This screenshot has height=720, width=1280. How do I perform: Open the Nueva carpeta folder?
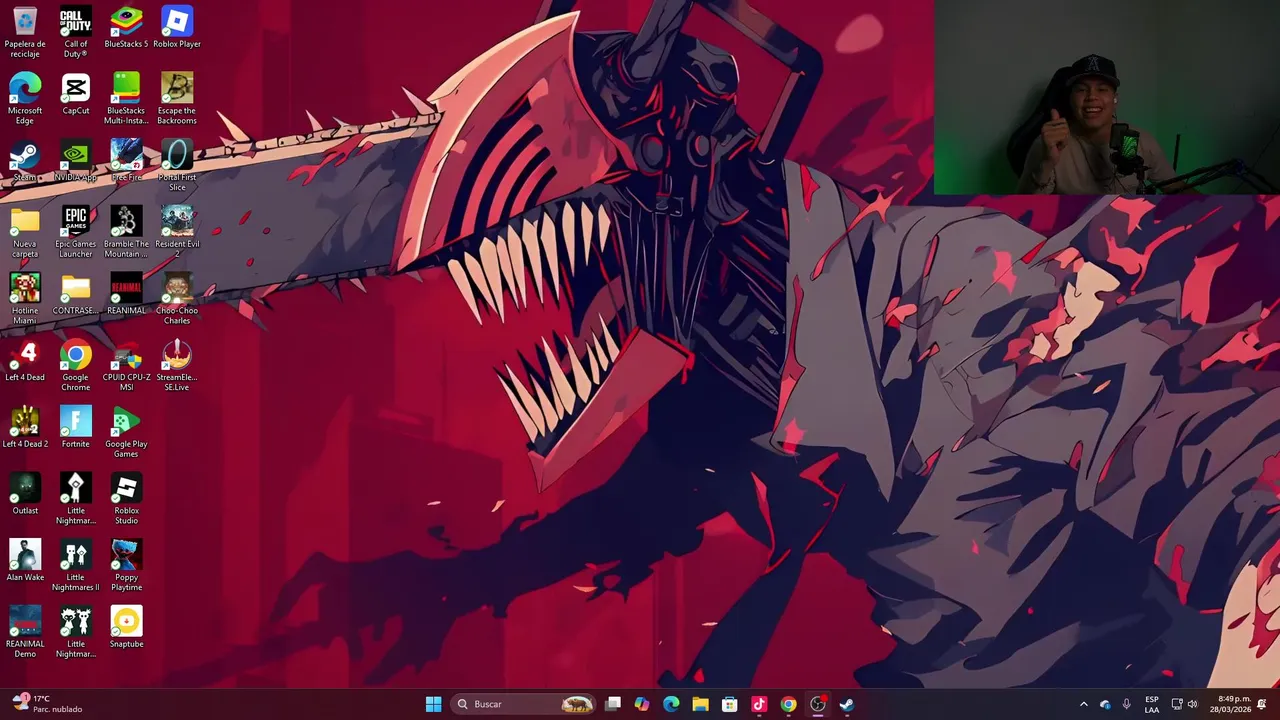[x=25, y=232]
